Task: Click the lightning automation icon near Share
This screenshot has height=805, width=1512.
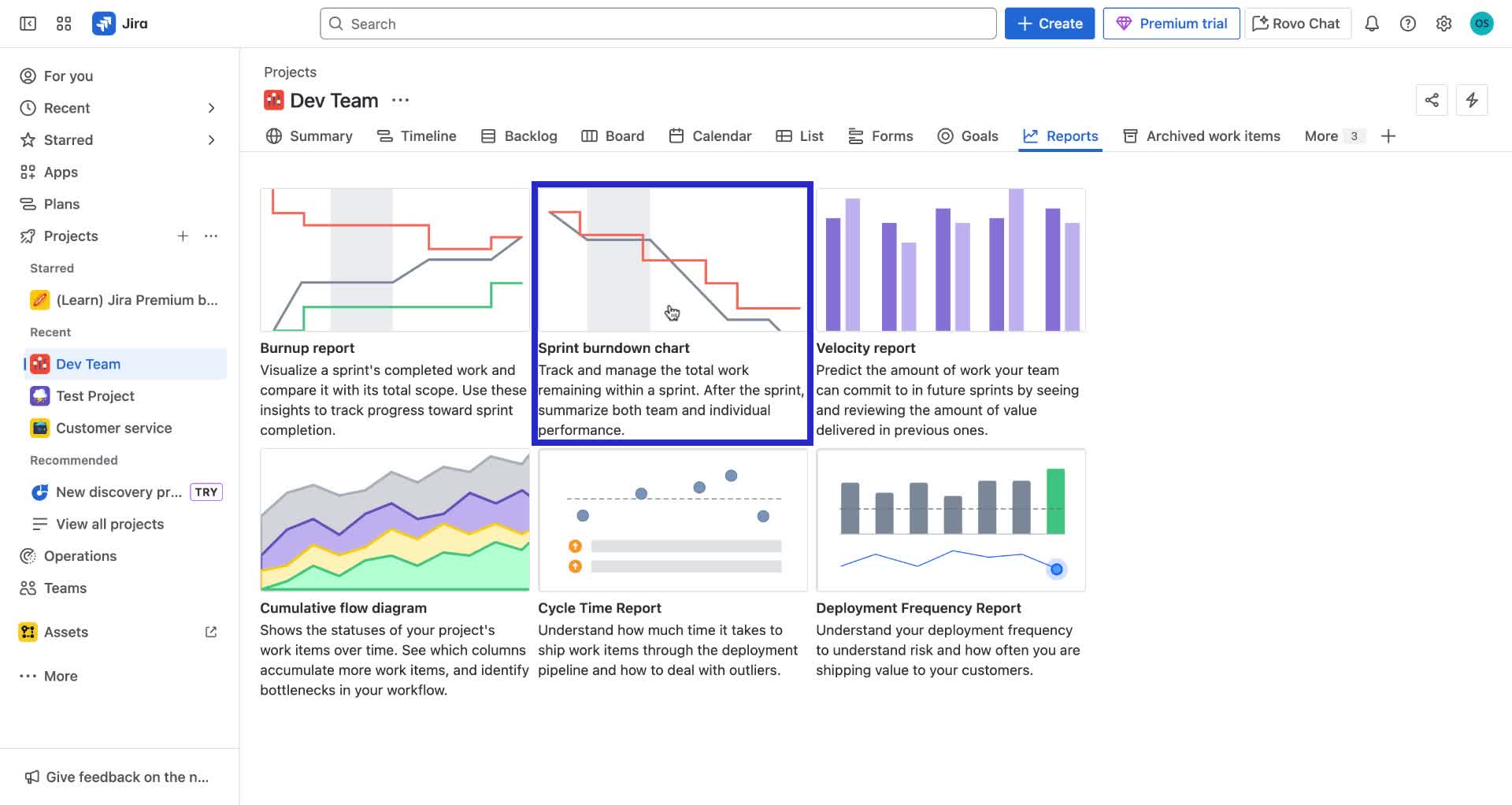Action: point(1473,100)
